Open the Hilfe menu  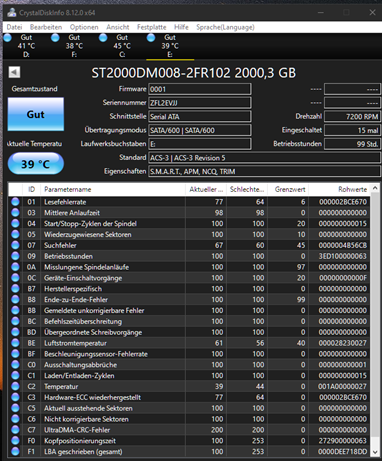coord(181,27)
